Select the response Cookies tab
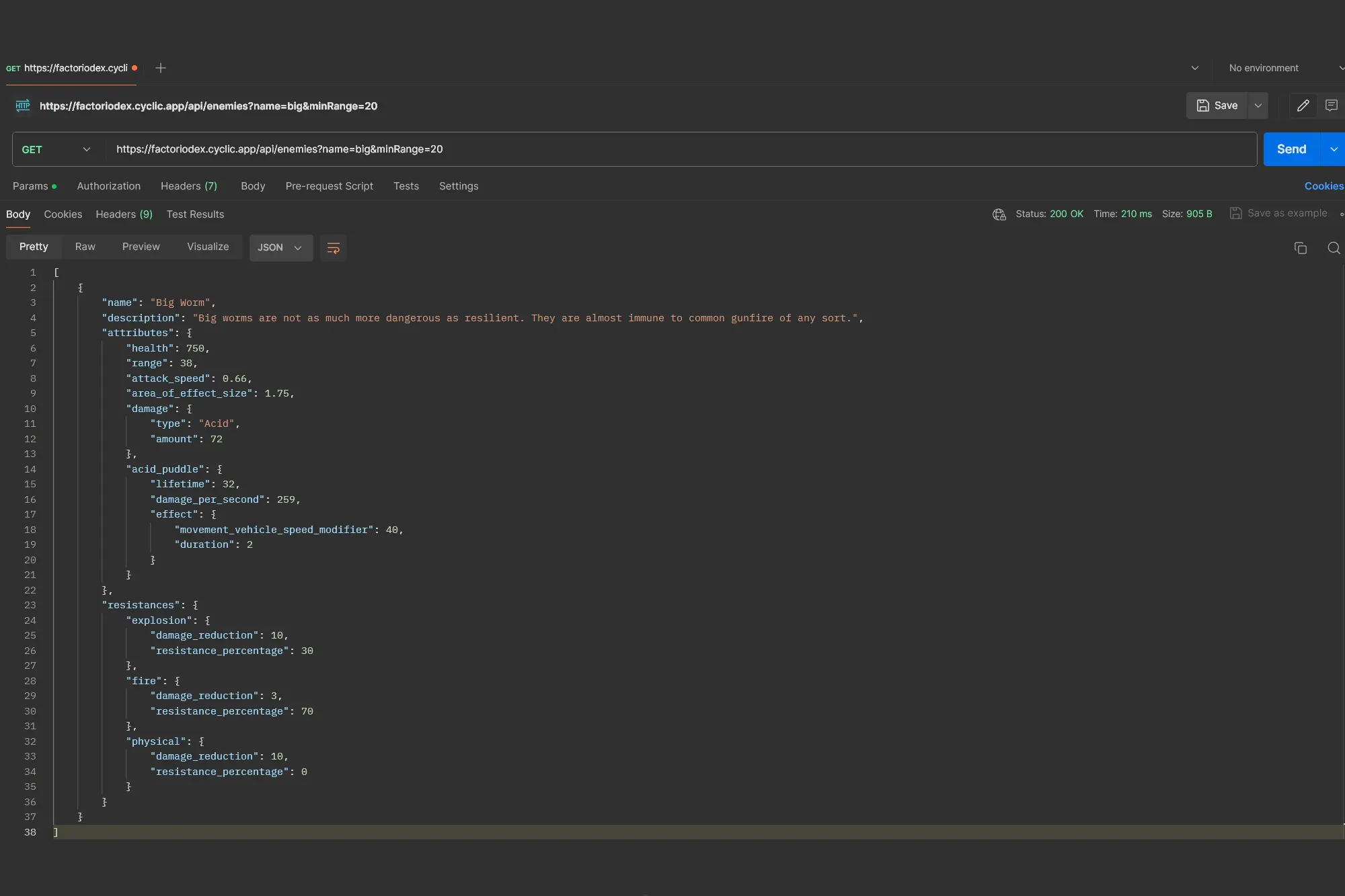The width and height of the screenshot is (1345, 896). coord(63,214)
